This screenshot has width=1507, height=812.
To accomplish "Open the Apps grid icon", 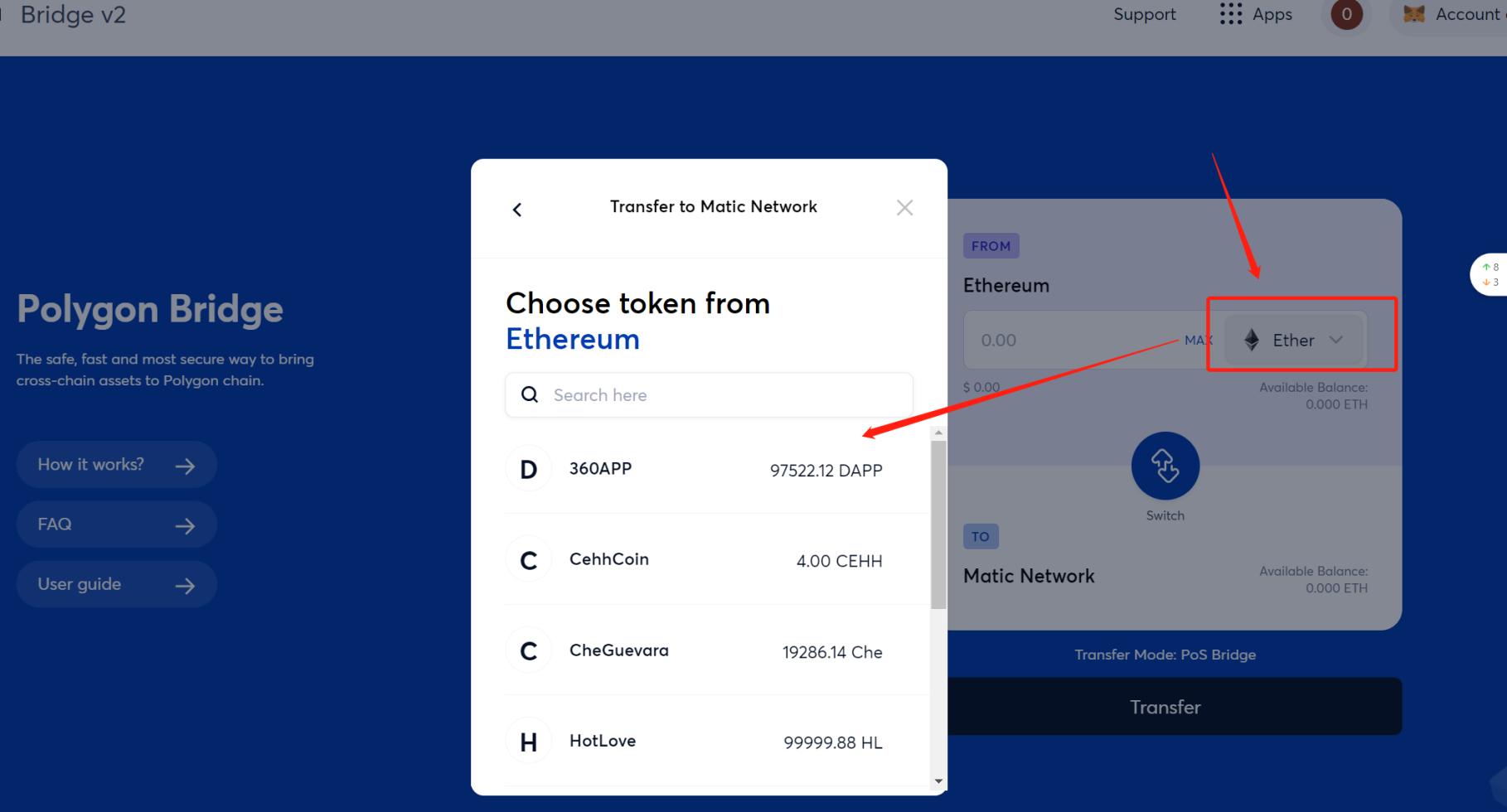I will pyautogui.click(x=1231, y=14).
